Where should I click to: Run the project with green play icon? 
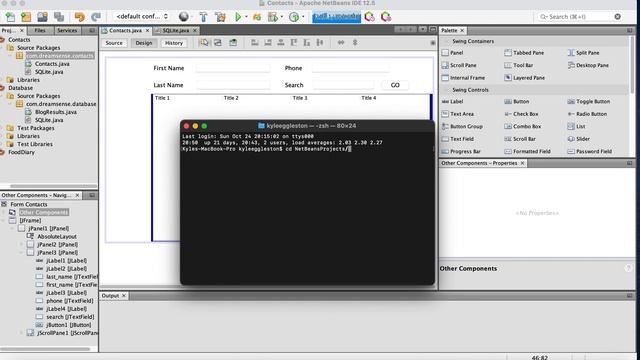(238, 17)
